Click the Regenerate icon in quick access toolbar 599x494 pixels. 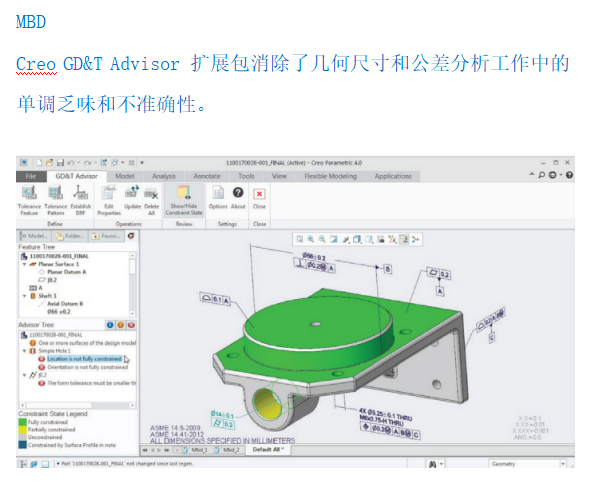click(104, 163)
